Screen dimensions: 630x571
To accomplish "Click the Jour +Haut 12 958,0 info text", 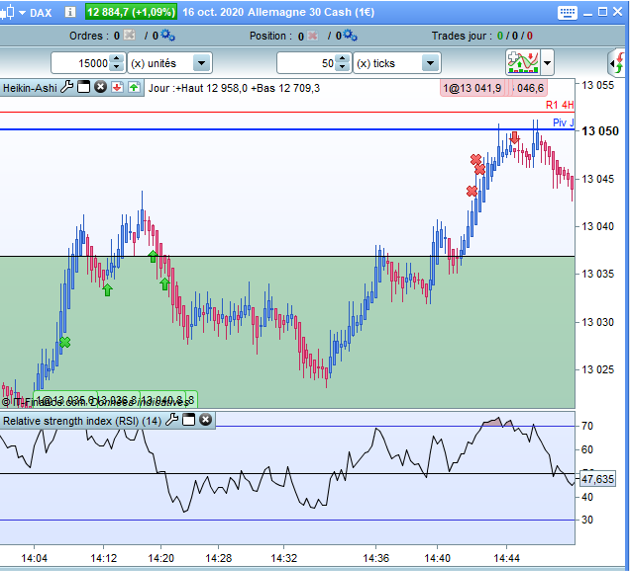I will (234, 88).
